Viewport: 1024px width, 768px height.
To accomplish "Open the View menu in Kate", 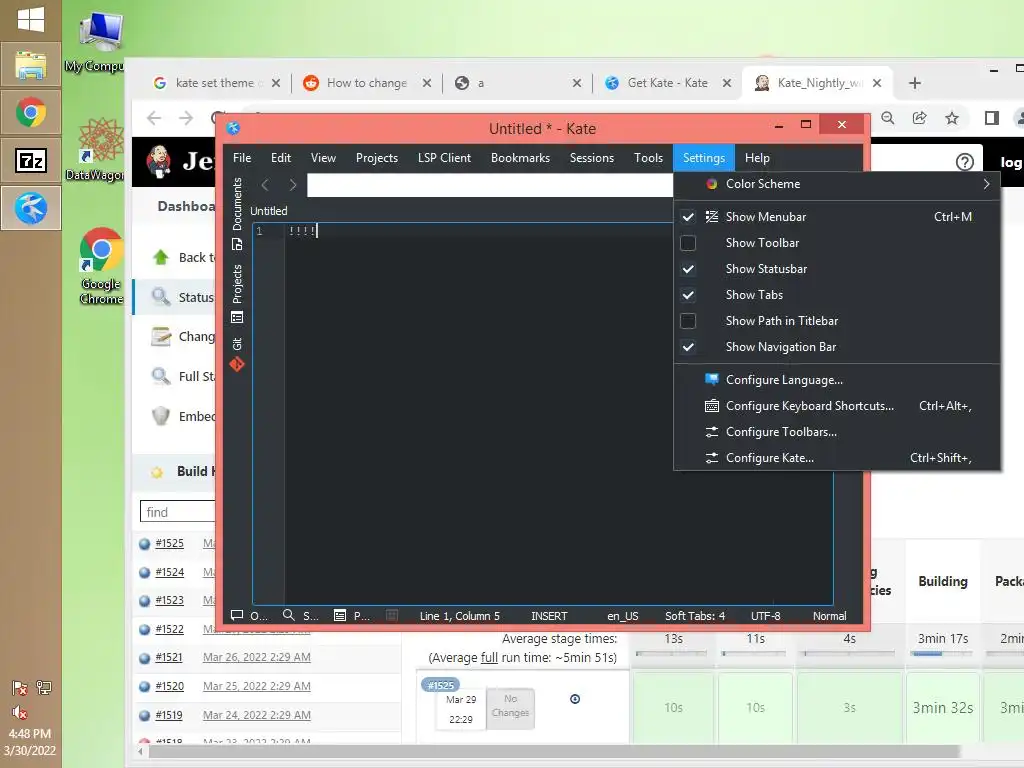I will 323,158.
